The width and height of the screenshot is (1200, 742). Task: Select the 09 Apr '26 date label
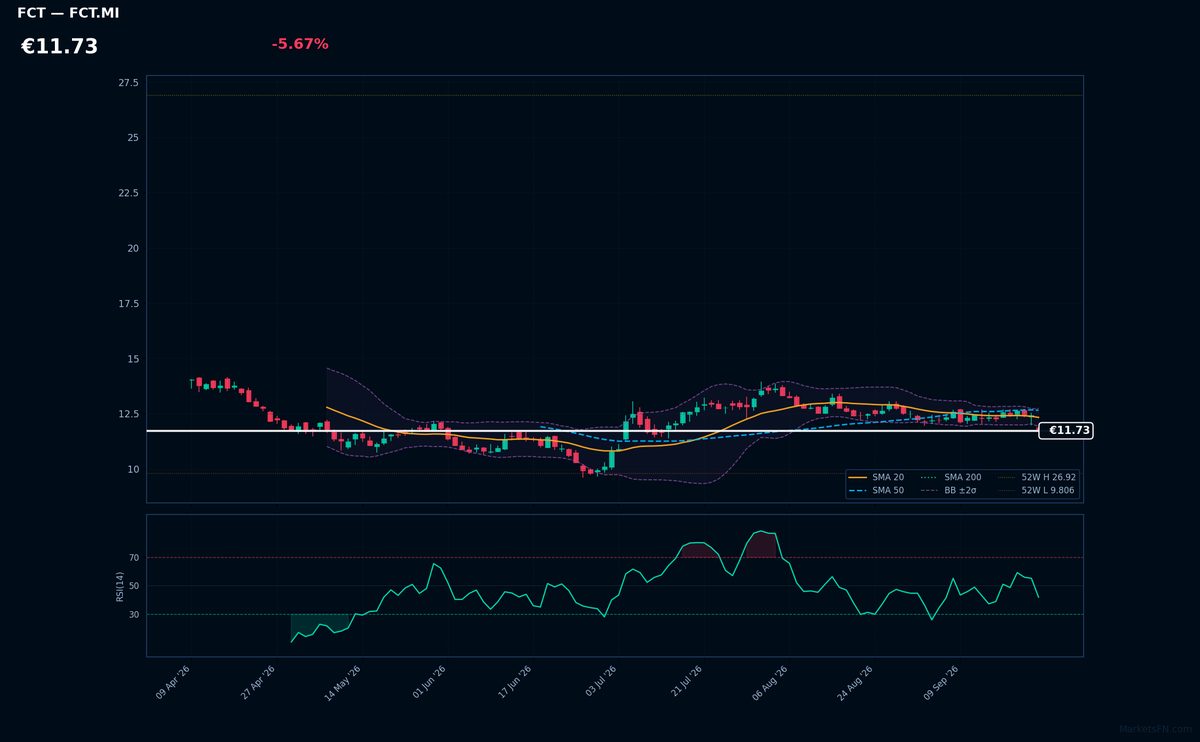[x=173, y=683]
